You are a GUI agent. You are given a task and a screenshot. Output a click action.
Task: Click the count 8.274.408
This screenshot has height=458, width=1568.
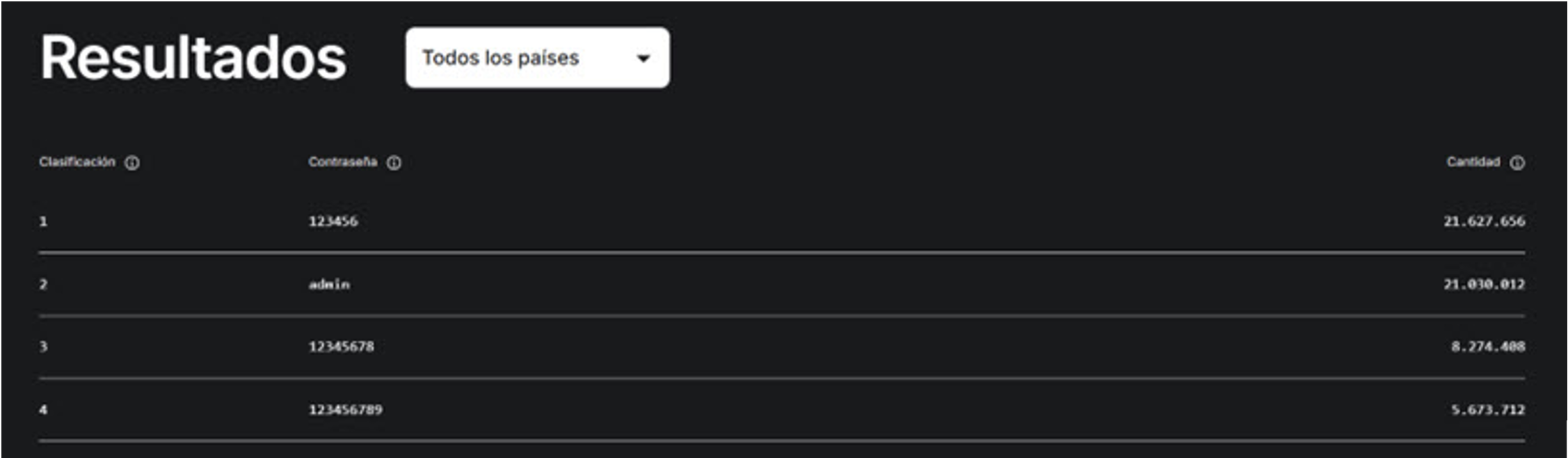tap(1488, 347)
